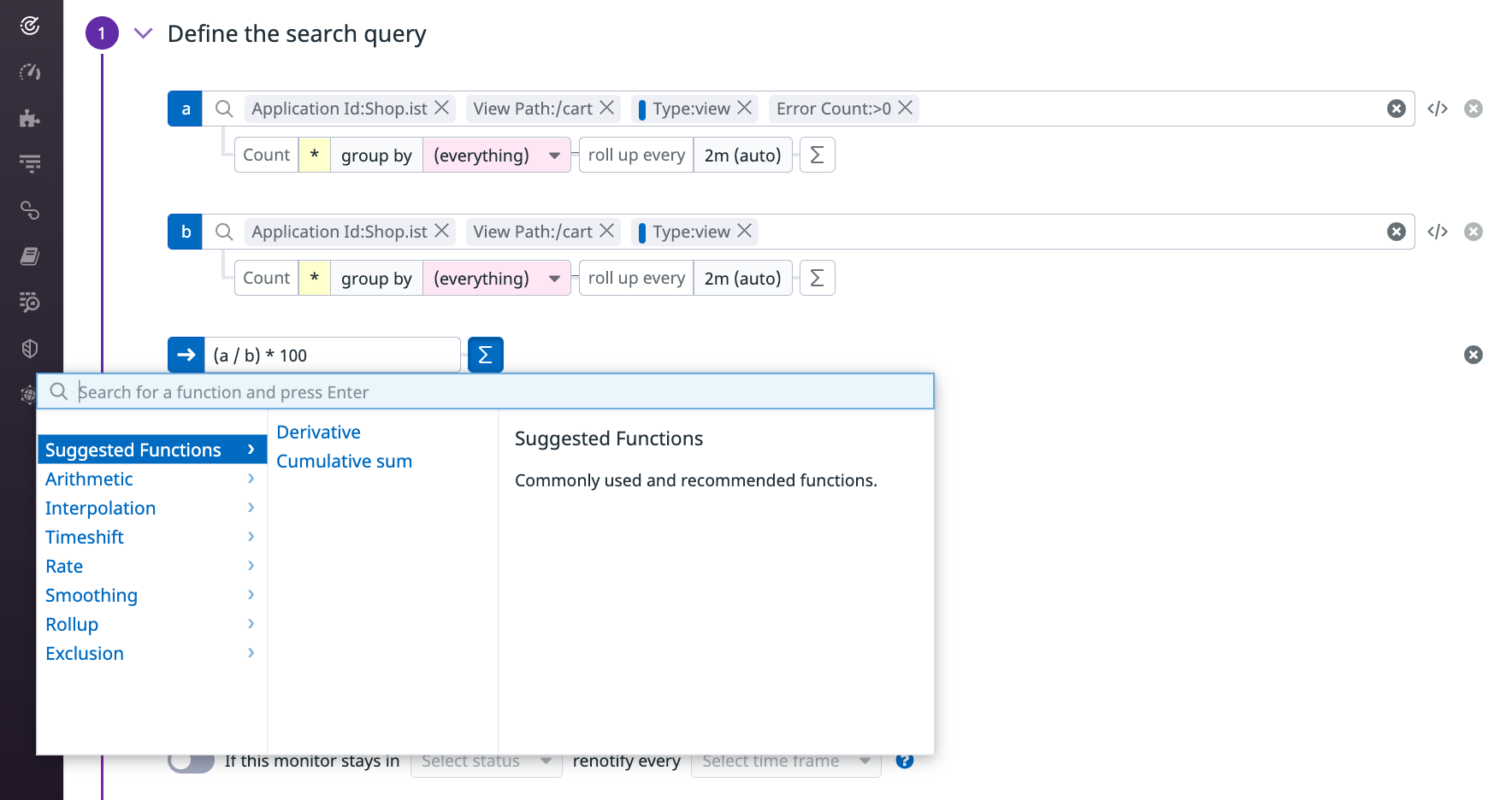Select the dashboards gauge icon

point(30,72)
